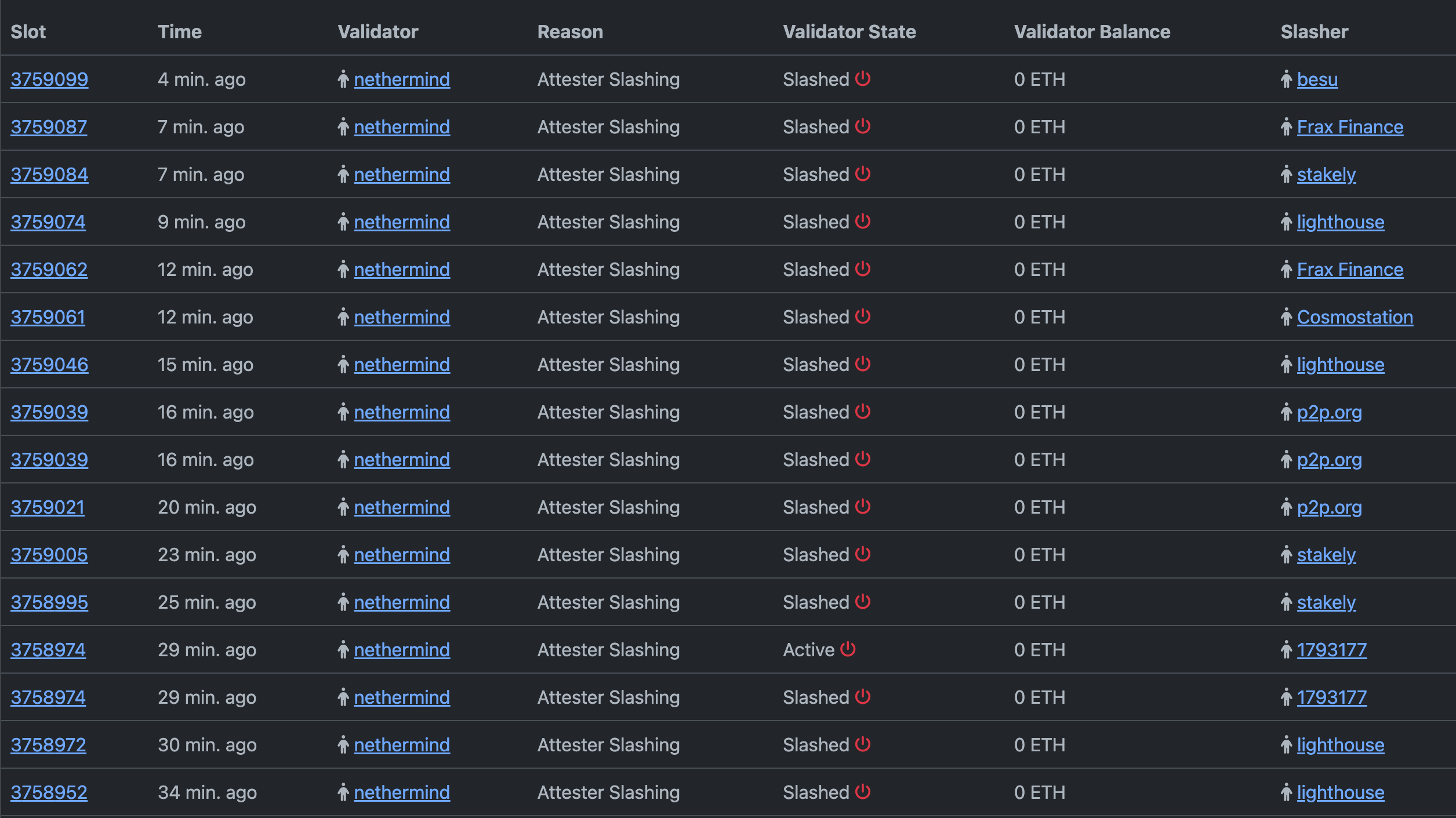Click the Time column header

180,32
